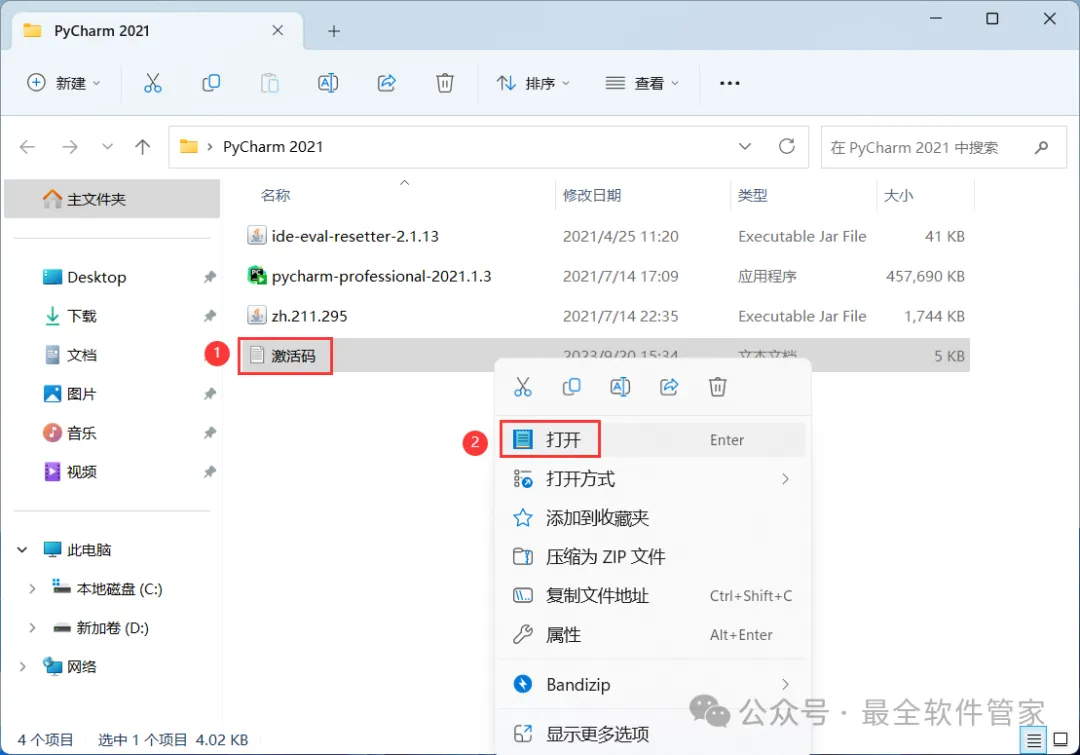
Task: Expand the address bar history dropdown
Action: [745, 147]
